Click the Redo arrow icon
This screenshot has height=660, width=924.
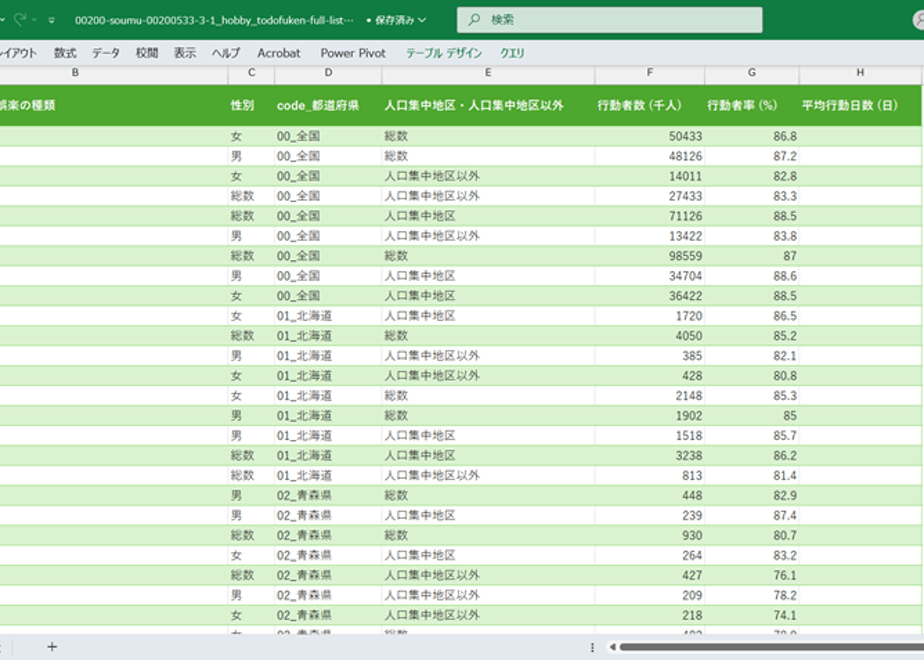(x=20, y=19)
